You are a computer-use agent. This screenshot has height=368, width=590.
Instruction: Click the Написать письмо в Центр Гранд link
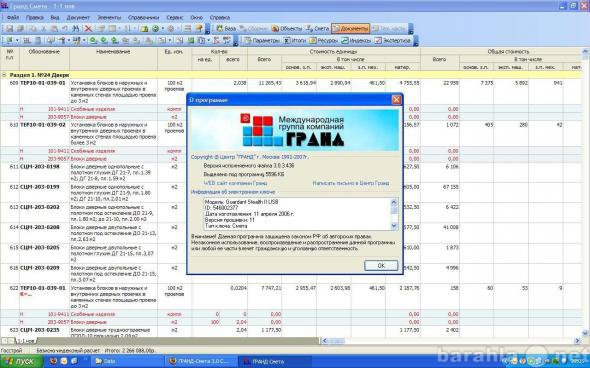[x=351, y=183]
